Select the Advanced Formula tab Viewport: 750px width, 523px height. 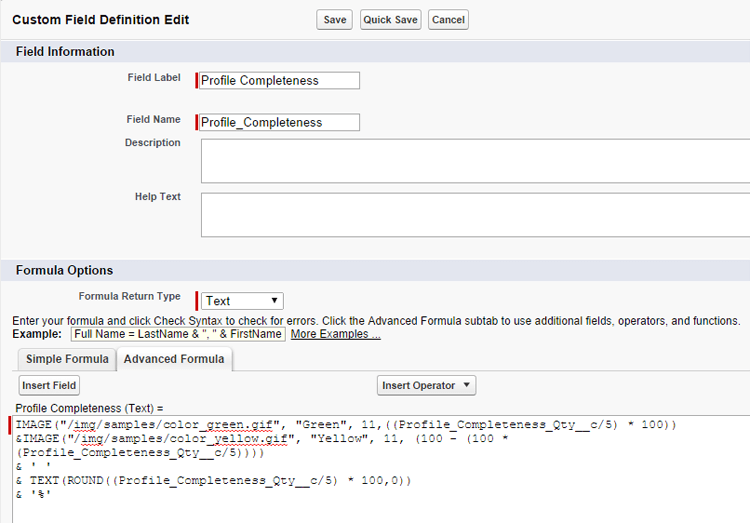[x=175, y=359]
